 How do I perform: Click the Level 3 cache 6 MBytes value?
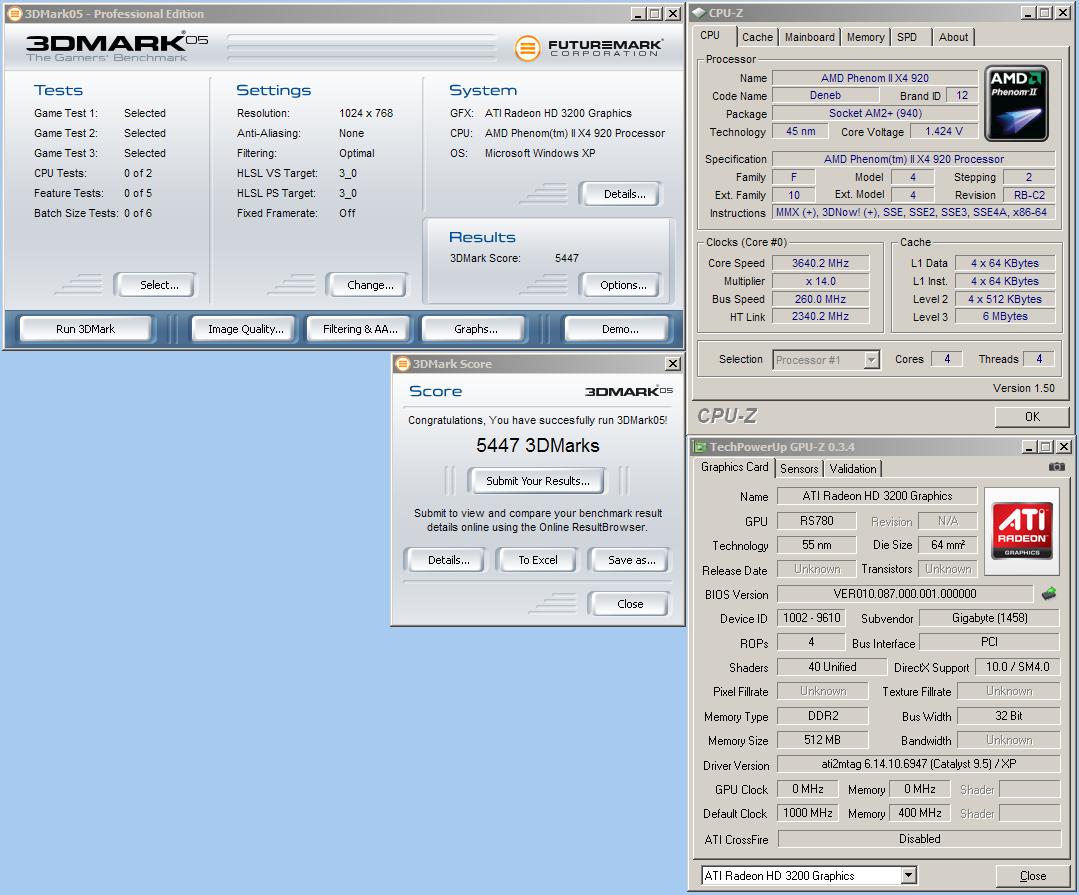1005,316
